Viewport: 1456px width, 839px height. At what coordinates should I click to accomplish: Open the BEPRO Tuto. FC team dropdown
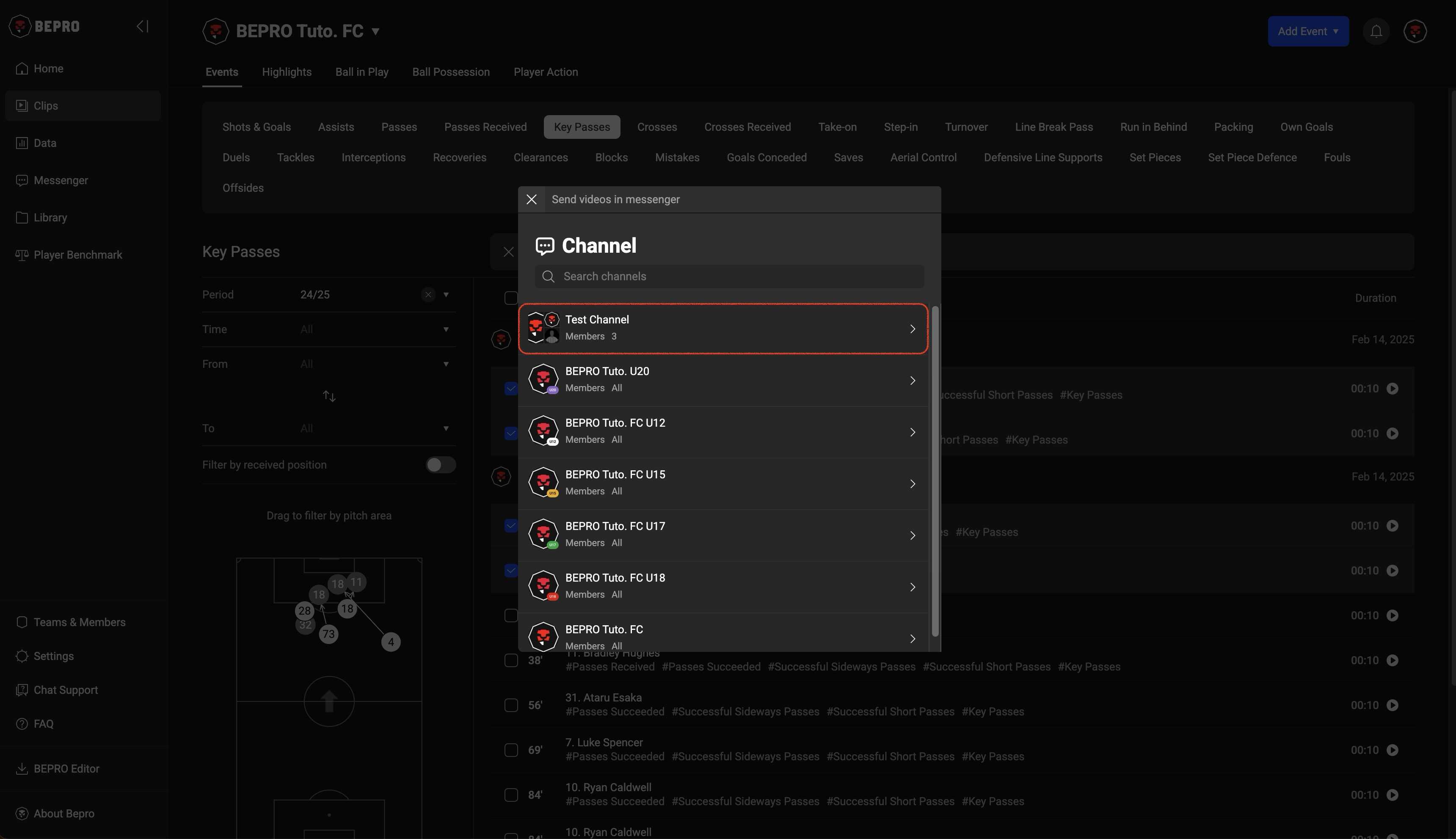pyautogui.click(x=375, y=31)
